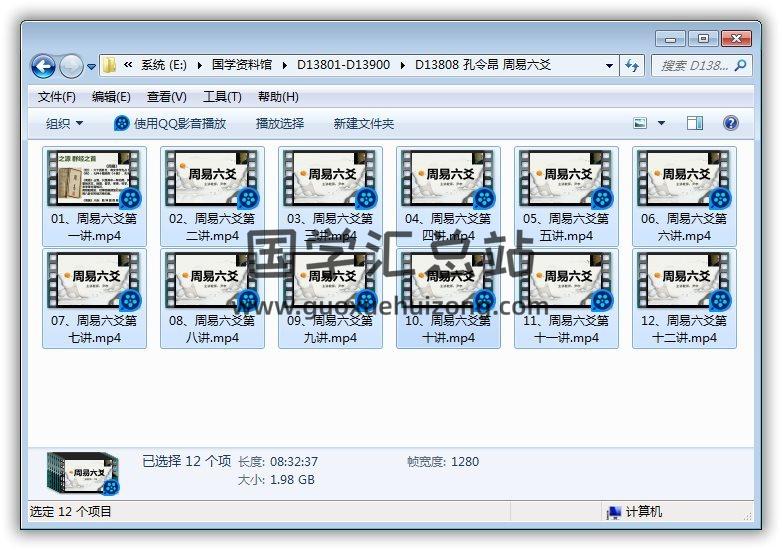This screenshot has height=550, width=782.
Task: Navigate to 系统 (E:) in address bar
Action: (164, 65)
